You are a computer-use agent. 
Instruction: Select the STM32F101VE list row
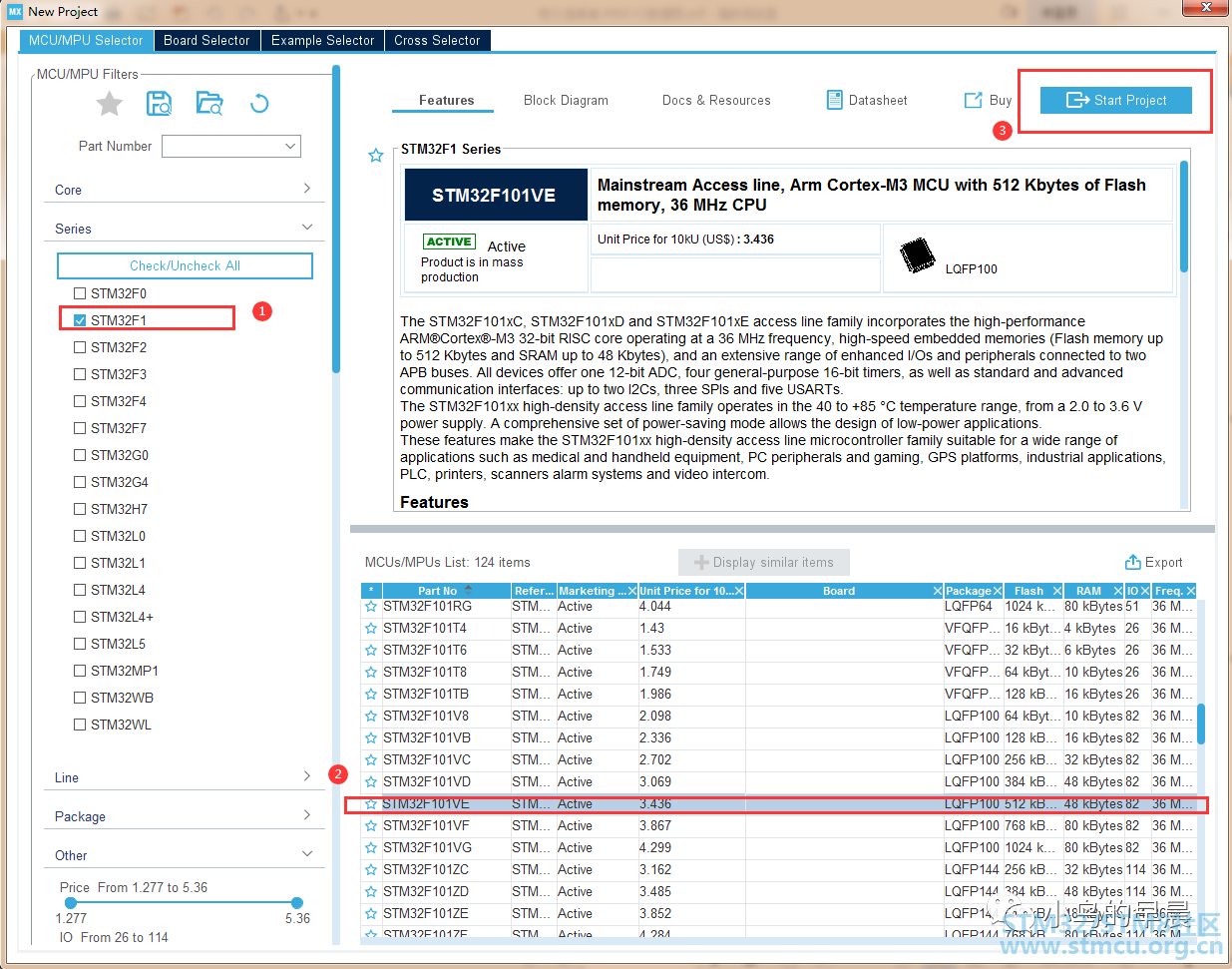pos(778,804)
